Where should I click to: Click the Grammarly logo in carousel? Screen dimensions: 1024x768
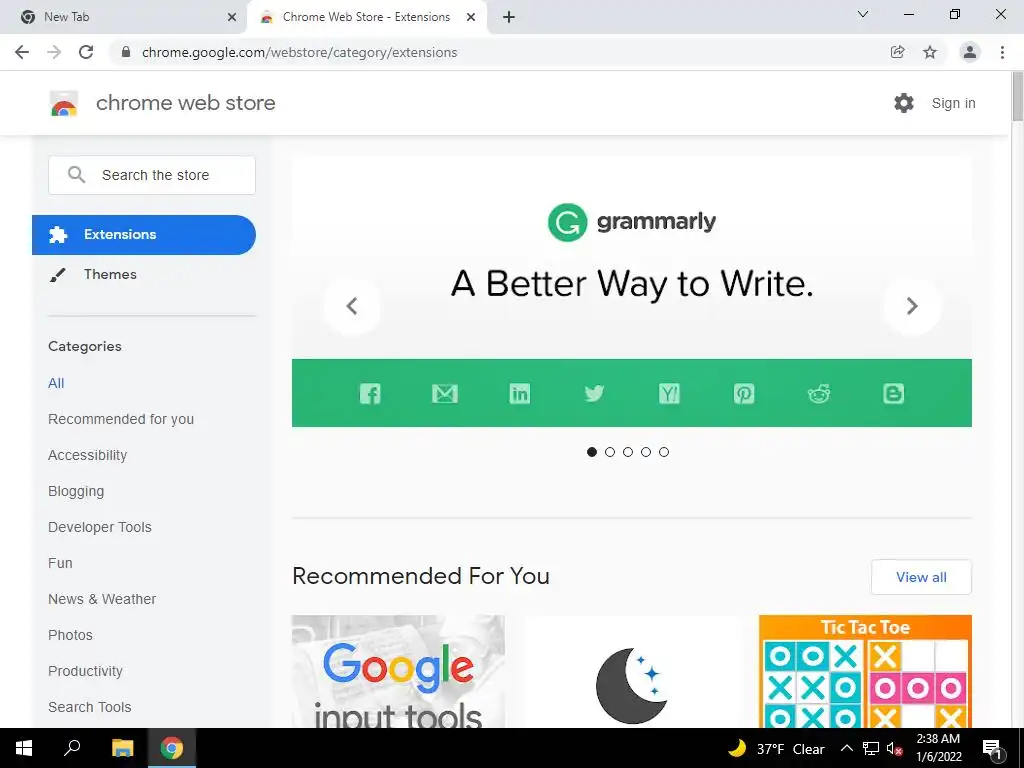pos(632,222)
